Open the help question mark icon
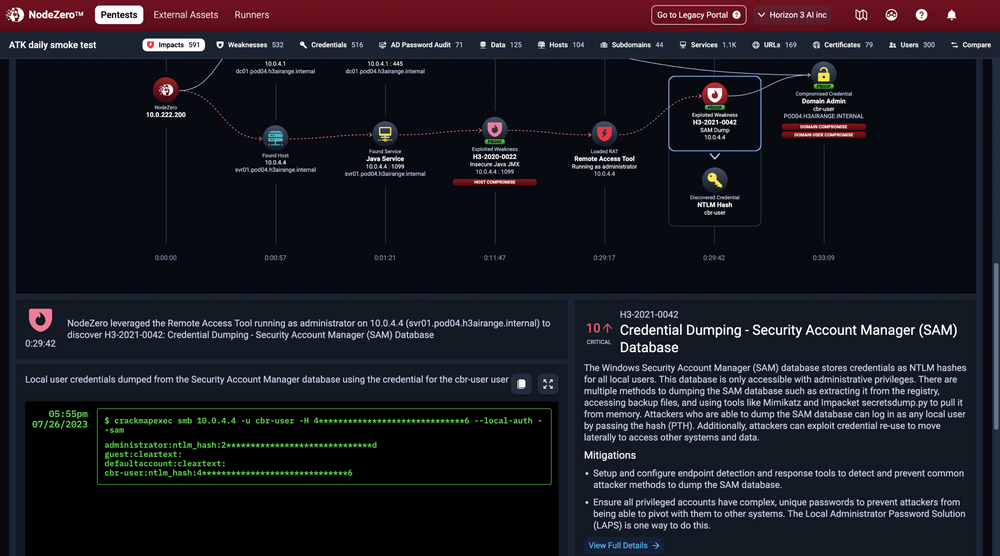Image resolution: width=1000 pixels, height=556 pixels. coord(921,15)
